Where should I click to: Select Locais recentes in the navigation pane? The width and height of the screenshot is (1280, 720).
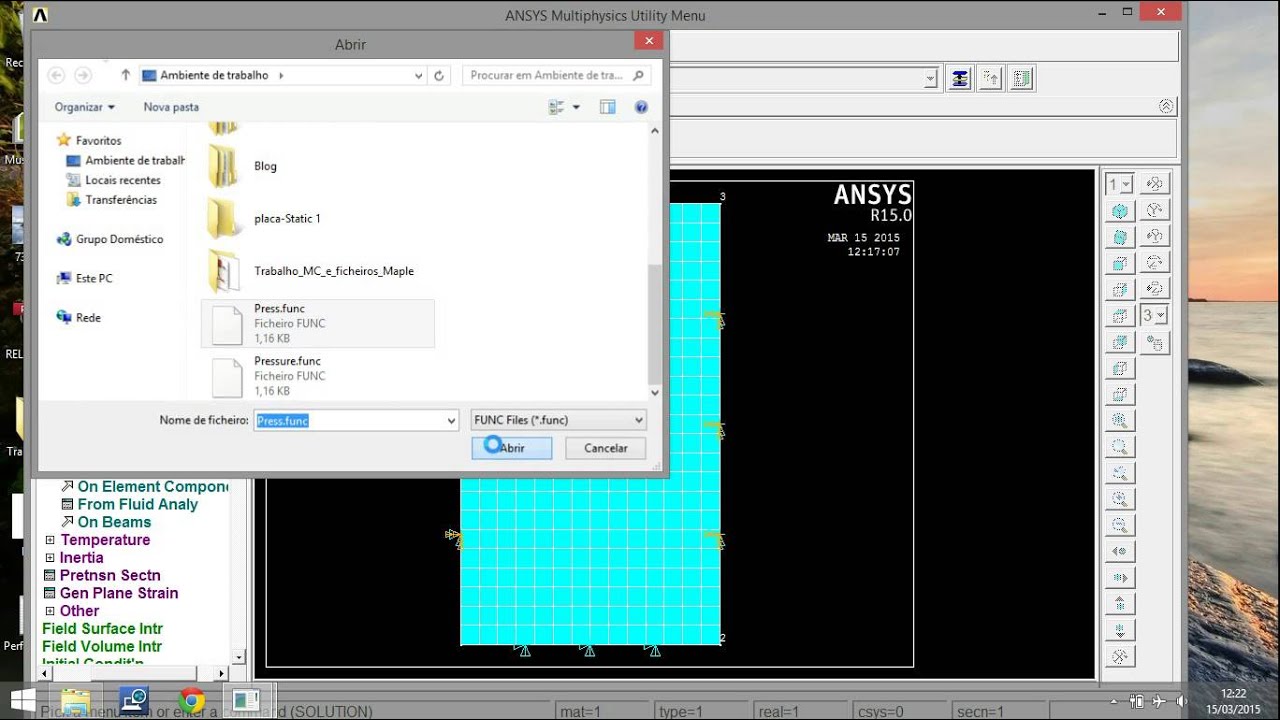114,180
